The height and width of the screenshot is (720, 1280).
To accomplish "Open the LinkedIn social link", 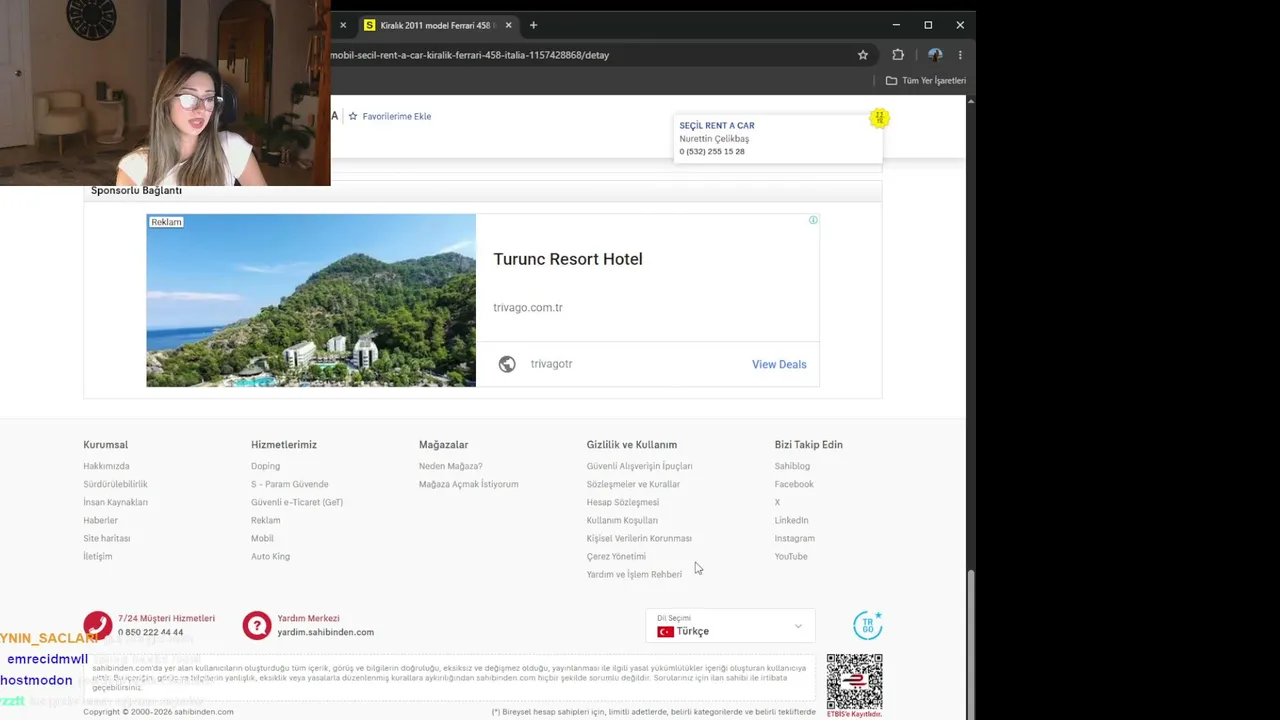I will click(x=791, y=520).
